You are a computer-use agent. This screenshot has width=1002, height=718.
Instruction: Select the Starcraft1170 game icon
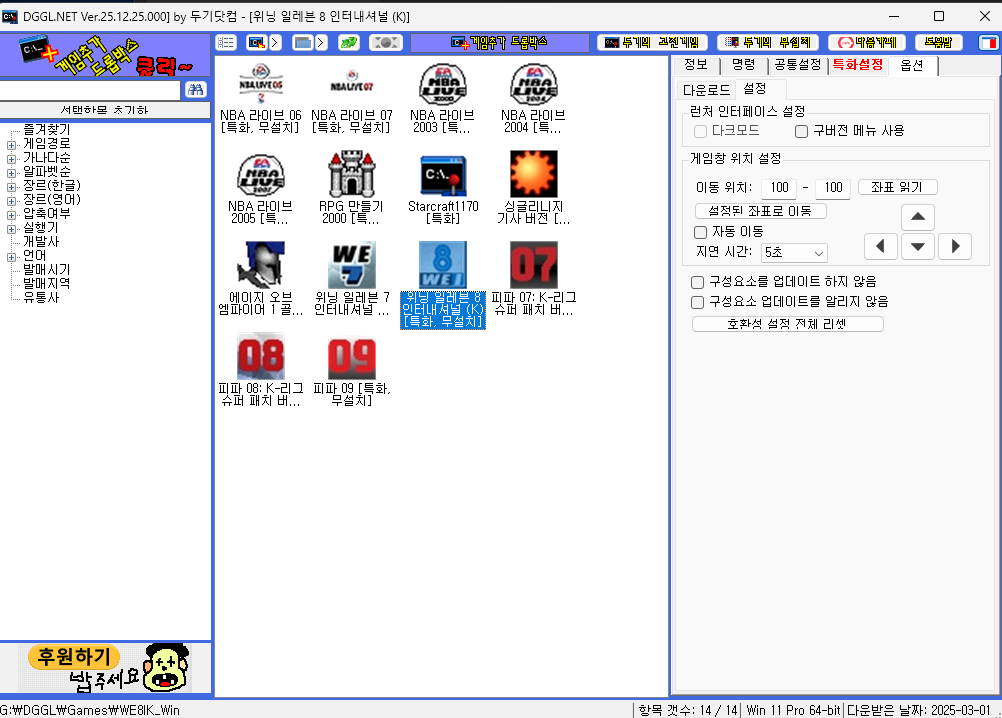(442, 174)
